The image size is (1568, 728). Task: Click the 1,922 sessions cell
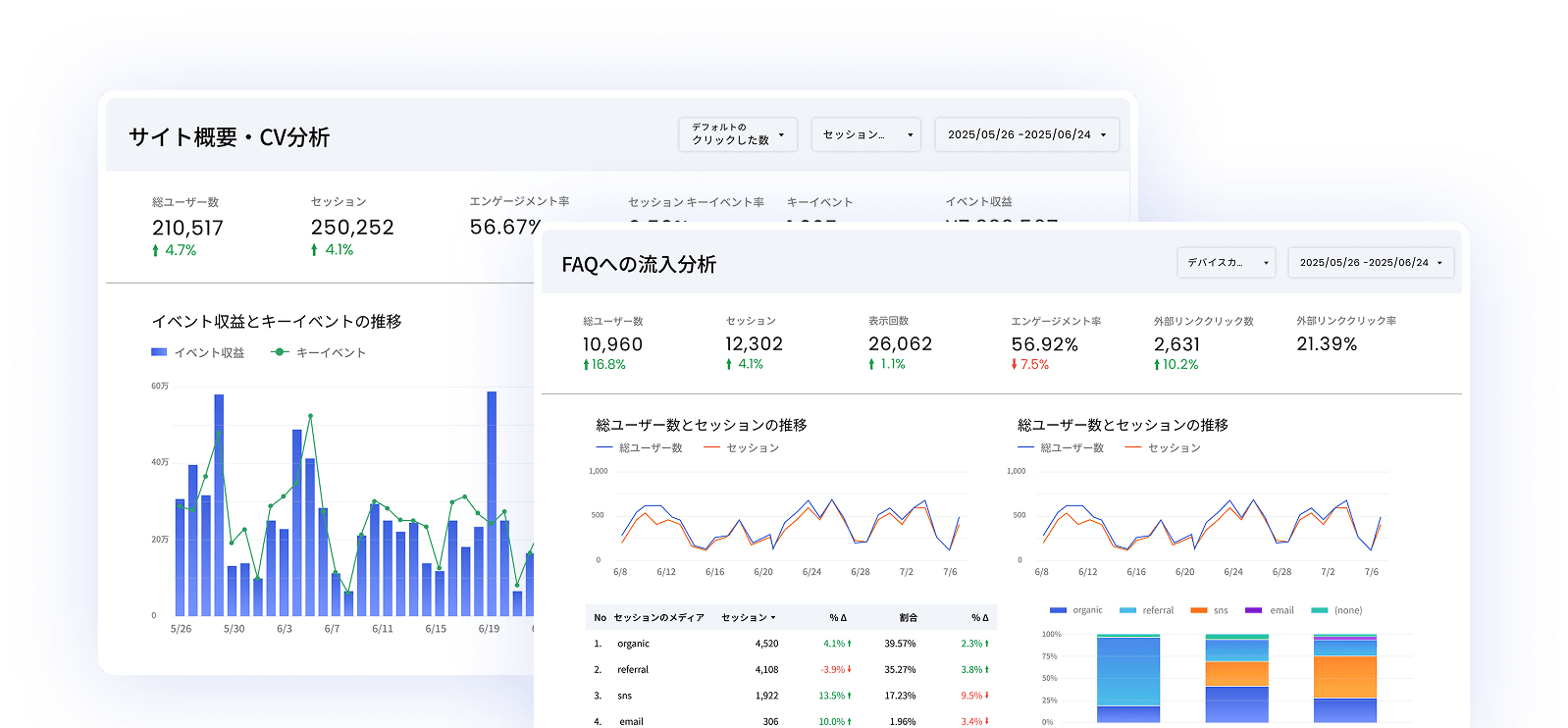point(766,696)
